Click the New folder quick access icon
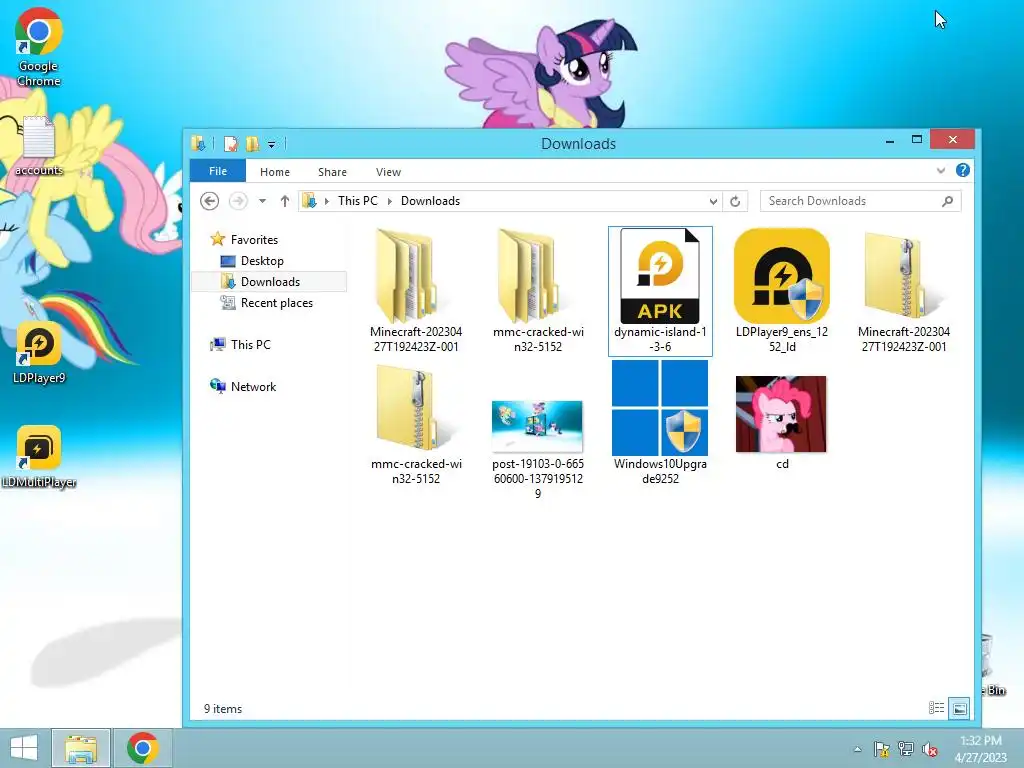This screenshot has height=768, width=1024. pyautogui.click(x=253, y=144)
